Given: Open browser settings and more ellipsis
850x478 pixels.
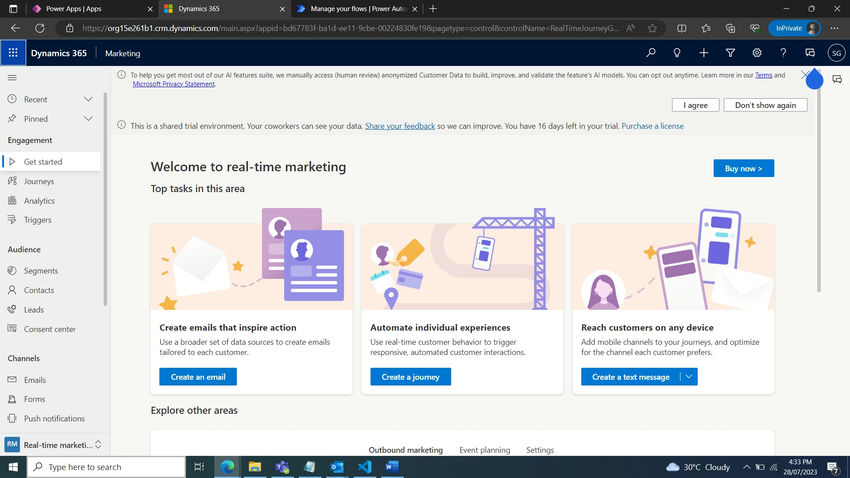Looking at the screenshot, I should point(834,28).
